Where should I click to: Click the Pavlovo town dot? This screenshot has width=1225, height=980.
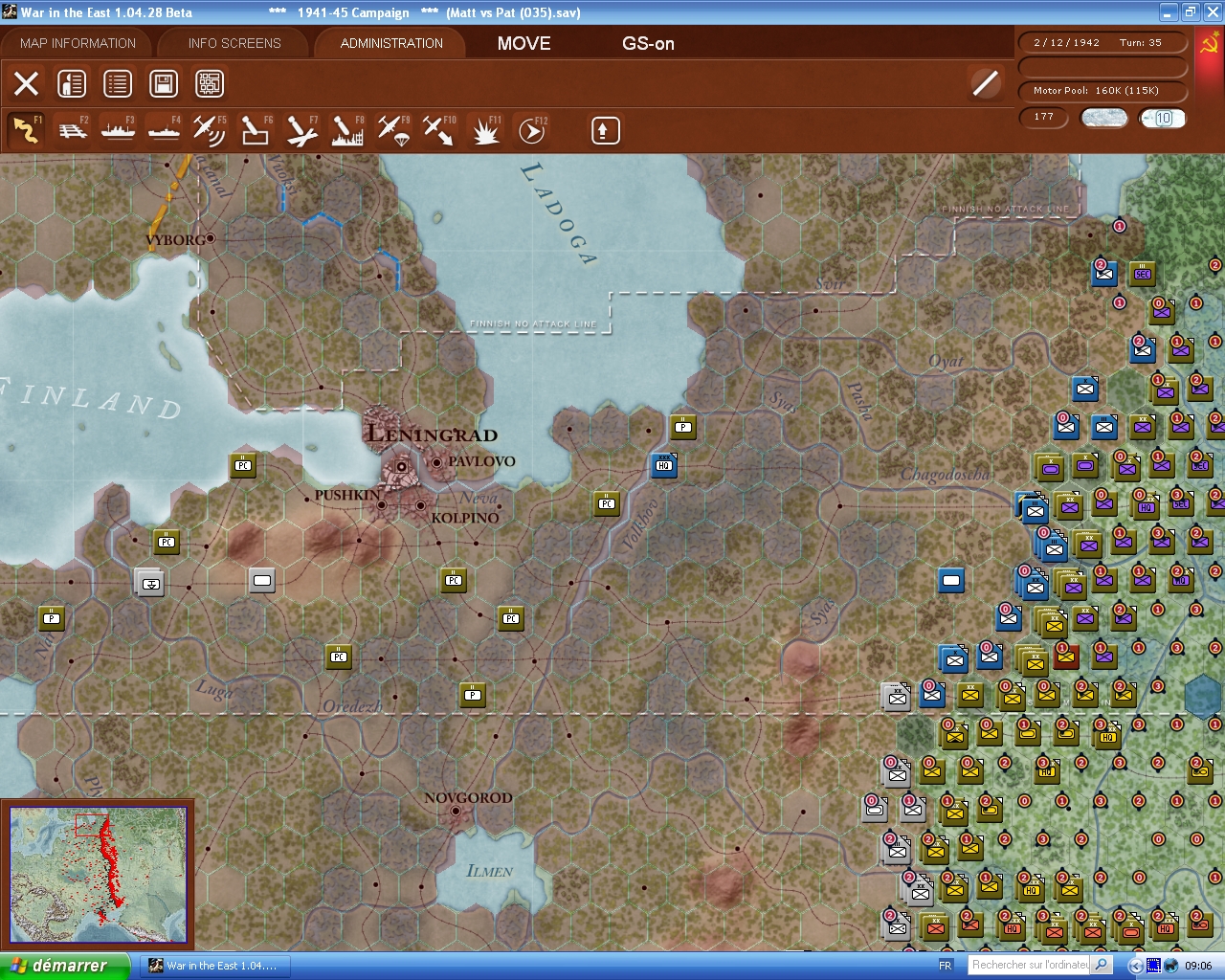coord(436,461)
